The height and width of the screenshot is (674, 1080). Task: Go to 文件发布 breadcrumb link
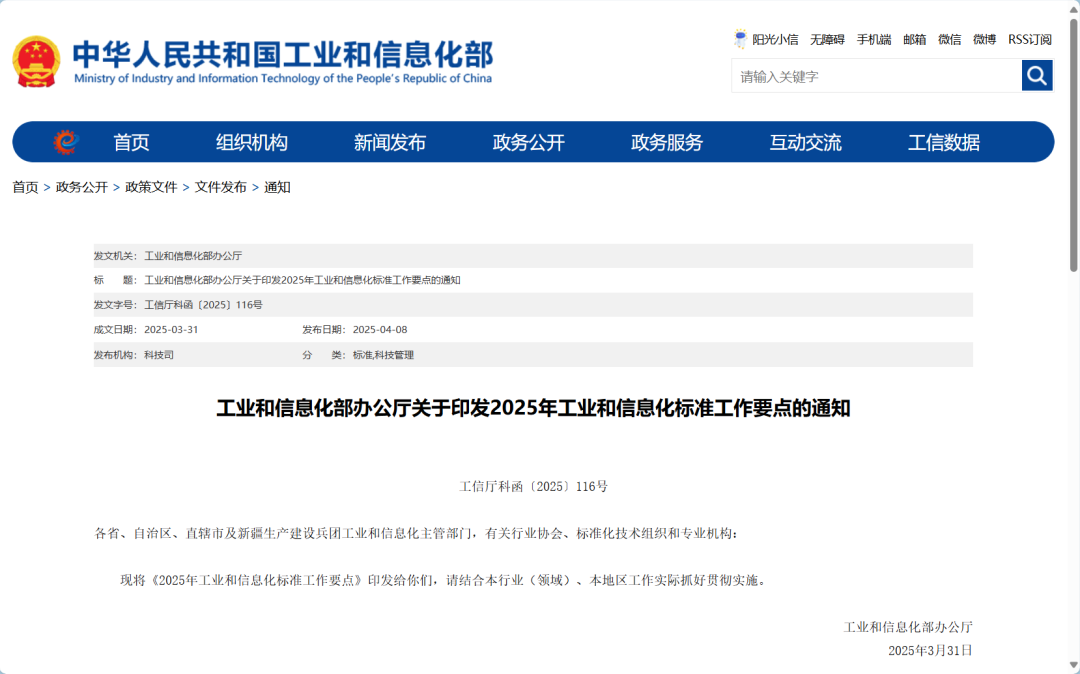pyautogui.click(x=220, y=187)
